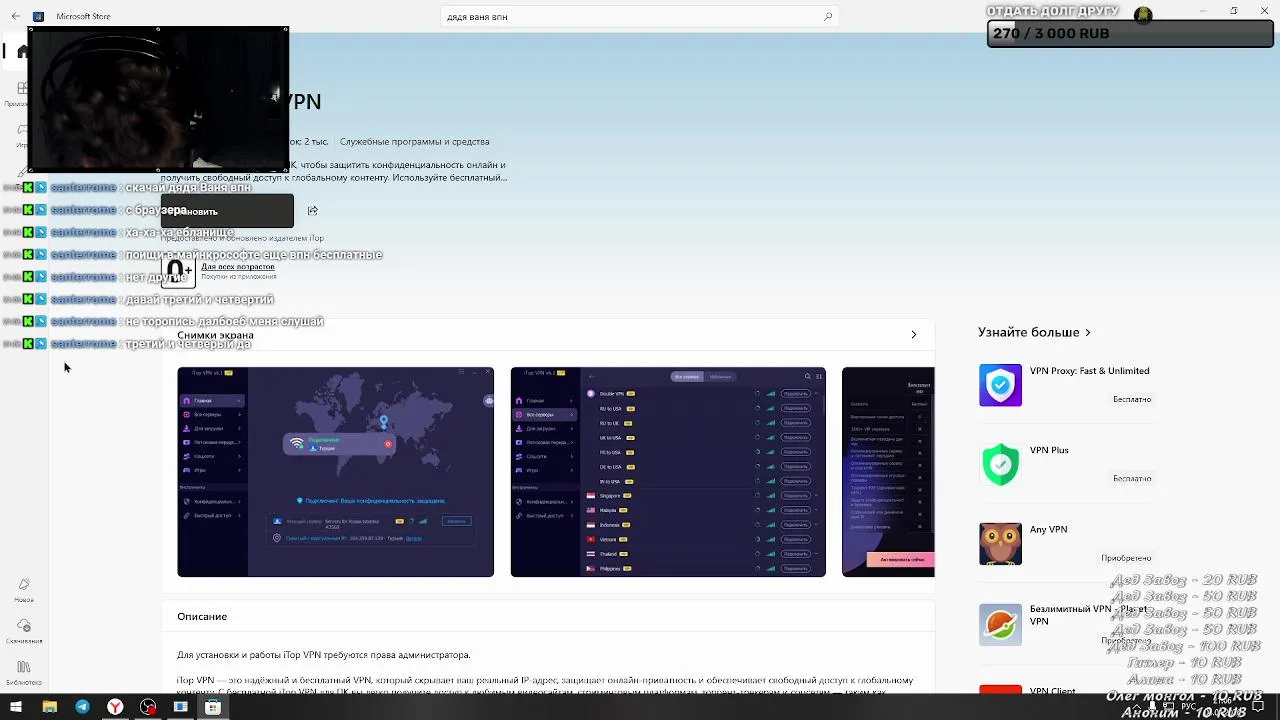Click VPN Proxy: Fast & Unlimited title
Image resolution: width=1280 pixels, height=720 pixels.
tap(1089, 371)
